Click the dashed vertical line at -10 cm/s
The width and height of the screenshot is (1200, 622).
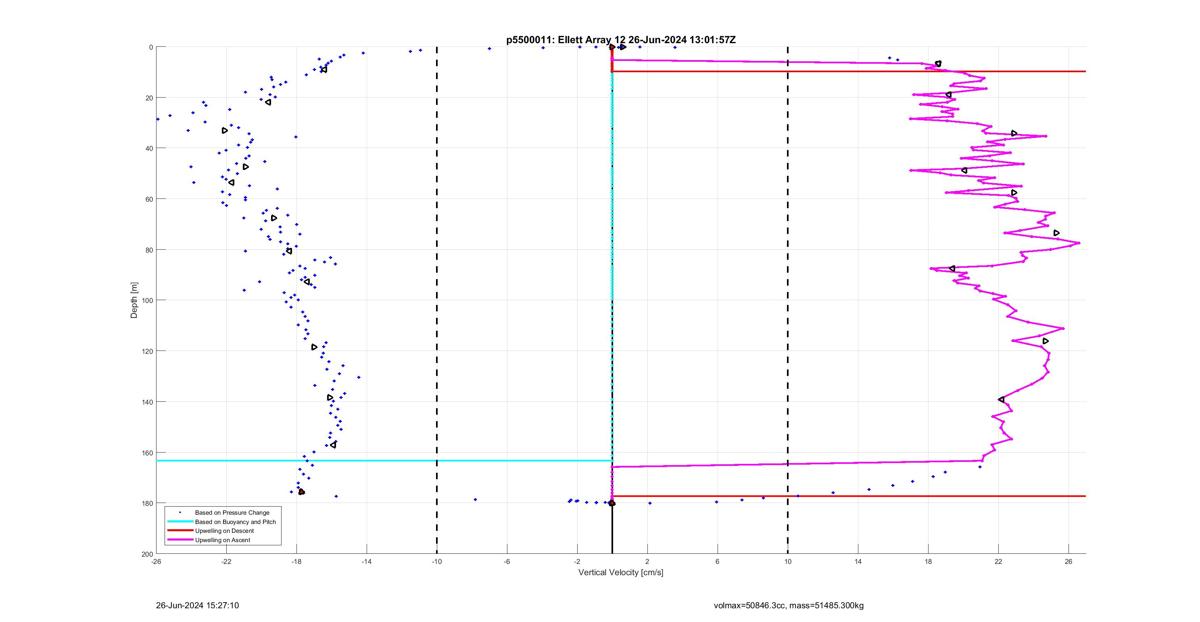436,300
